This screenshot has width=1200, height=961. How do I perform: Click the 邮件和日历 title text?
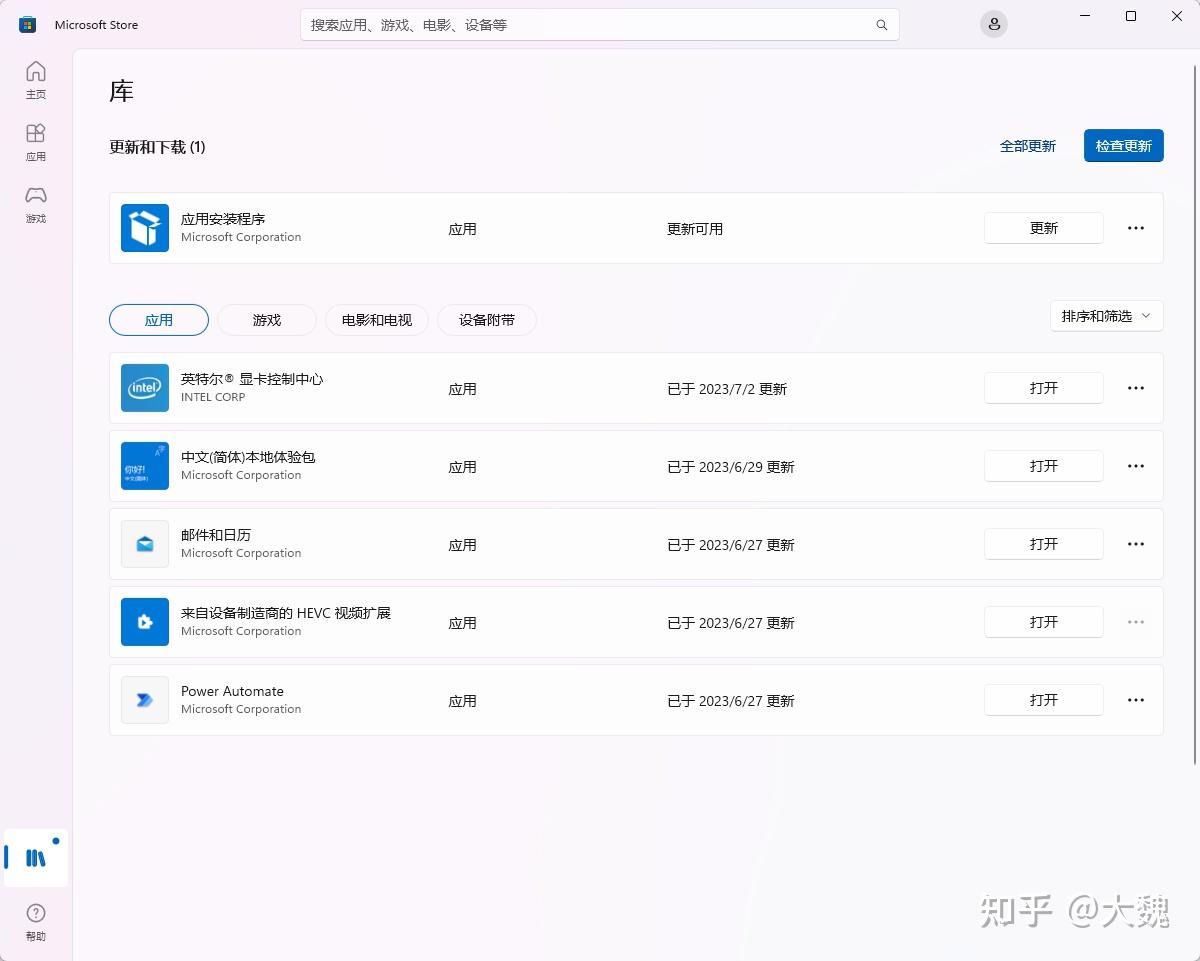[x=216, y=535]
